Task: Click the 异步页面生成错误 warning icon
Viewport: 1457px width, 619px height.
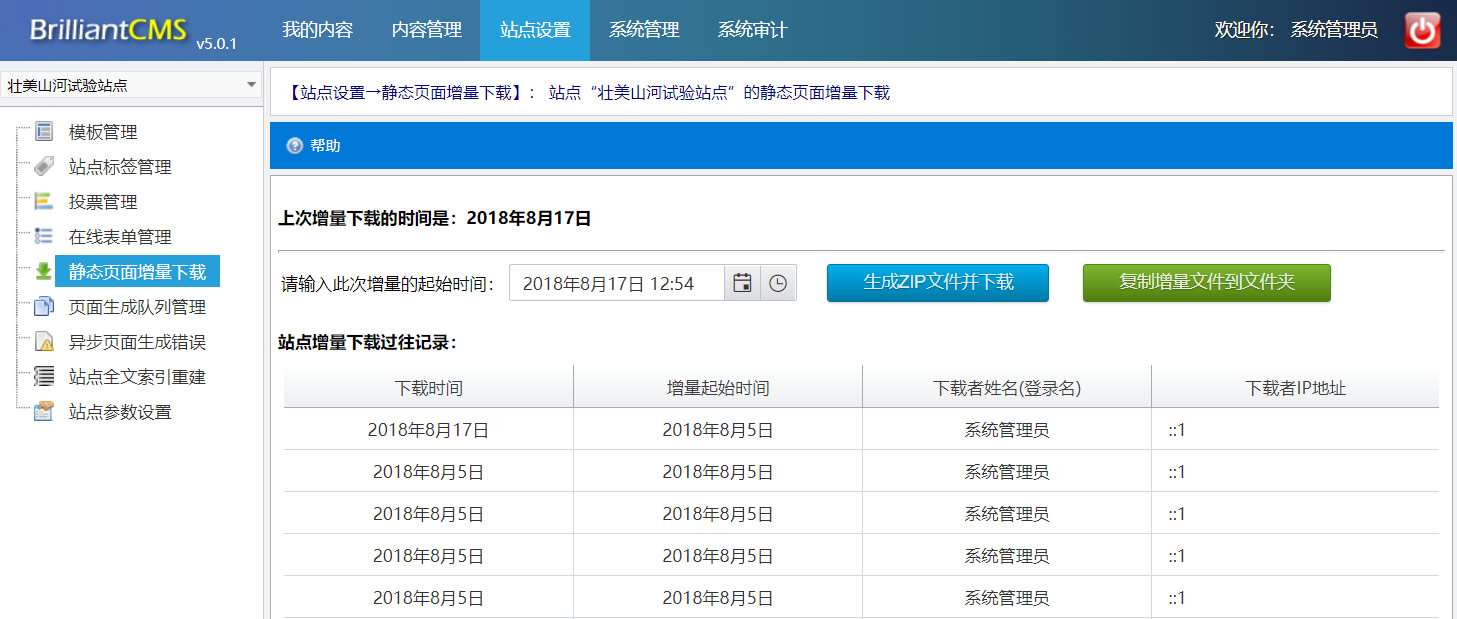Action: pos(44,342)
